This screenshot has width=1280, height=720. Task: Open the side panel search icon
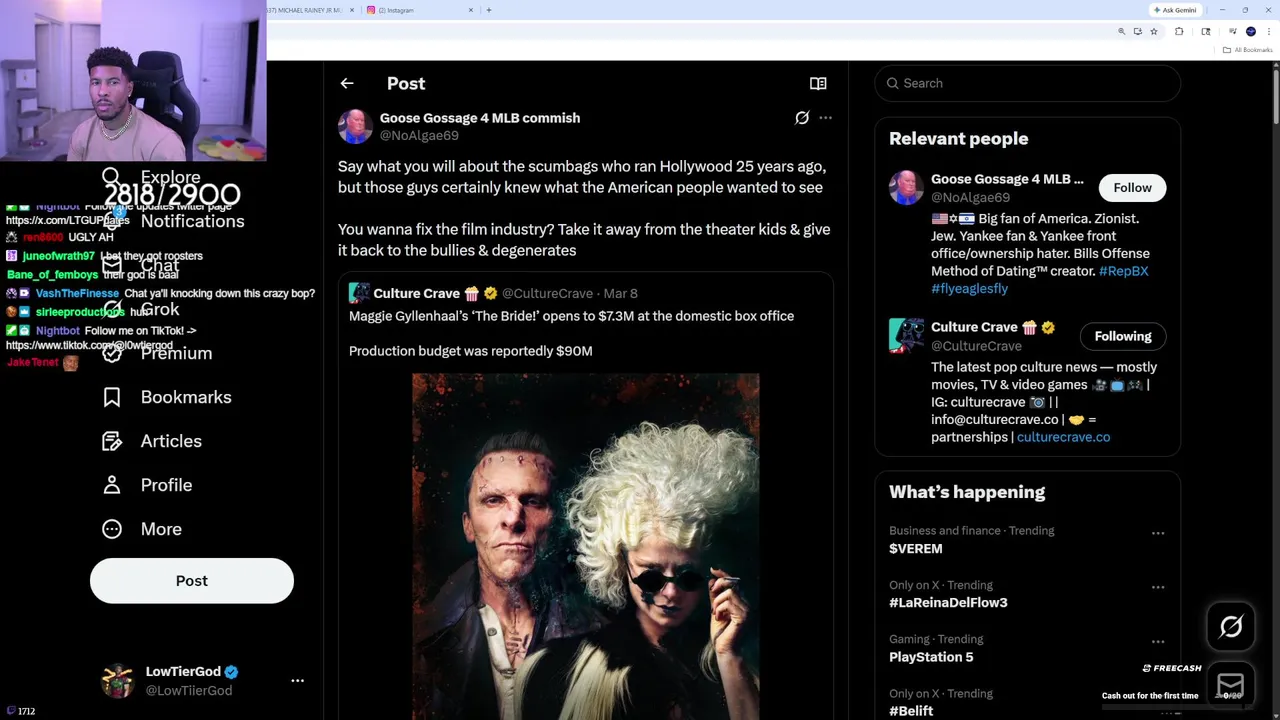coord(1206,32)
